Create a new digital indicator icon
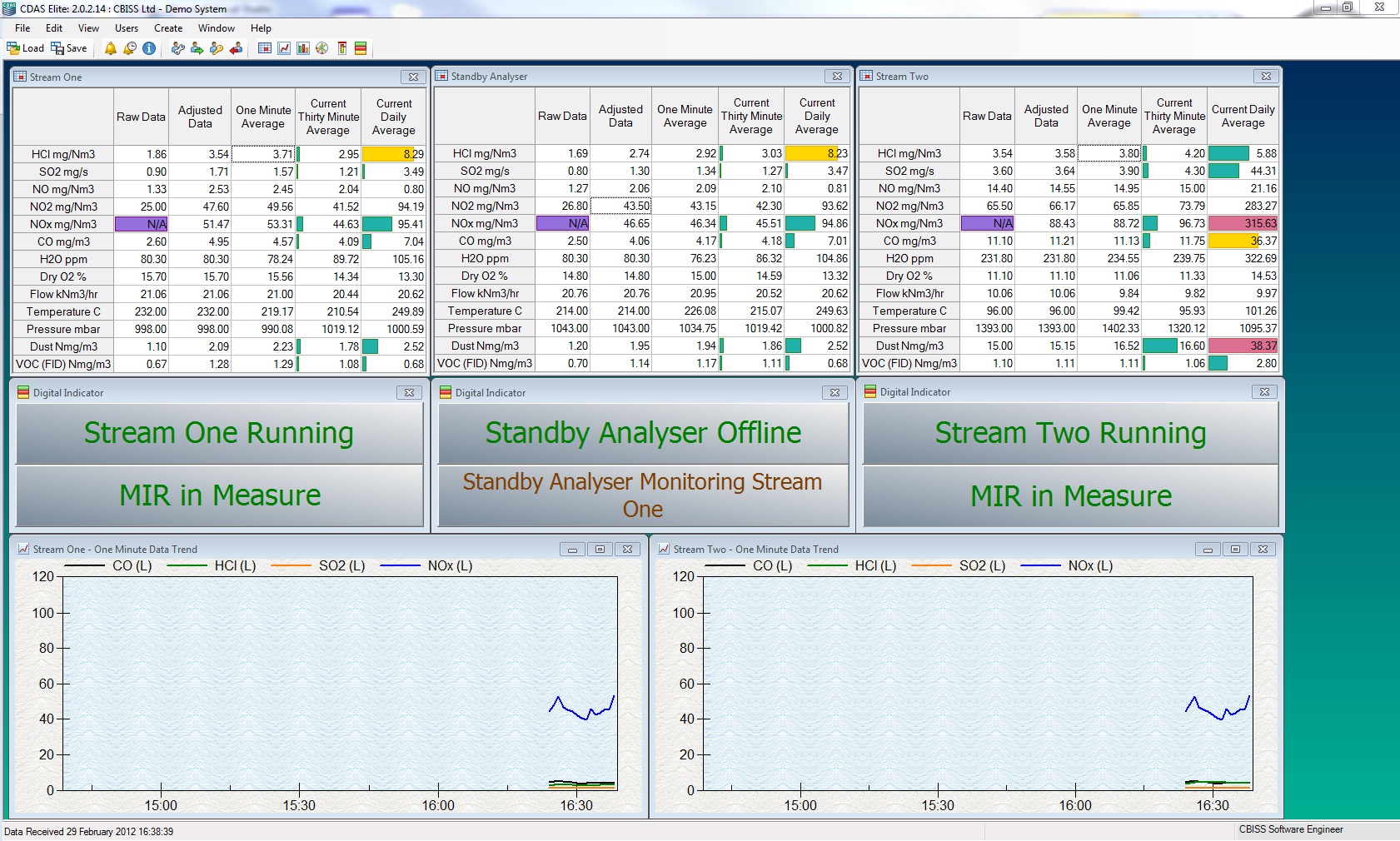1400x841 pixels. click(361, 48)
